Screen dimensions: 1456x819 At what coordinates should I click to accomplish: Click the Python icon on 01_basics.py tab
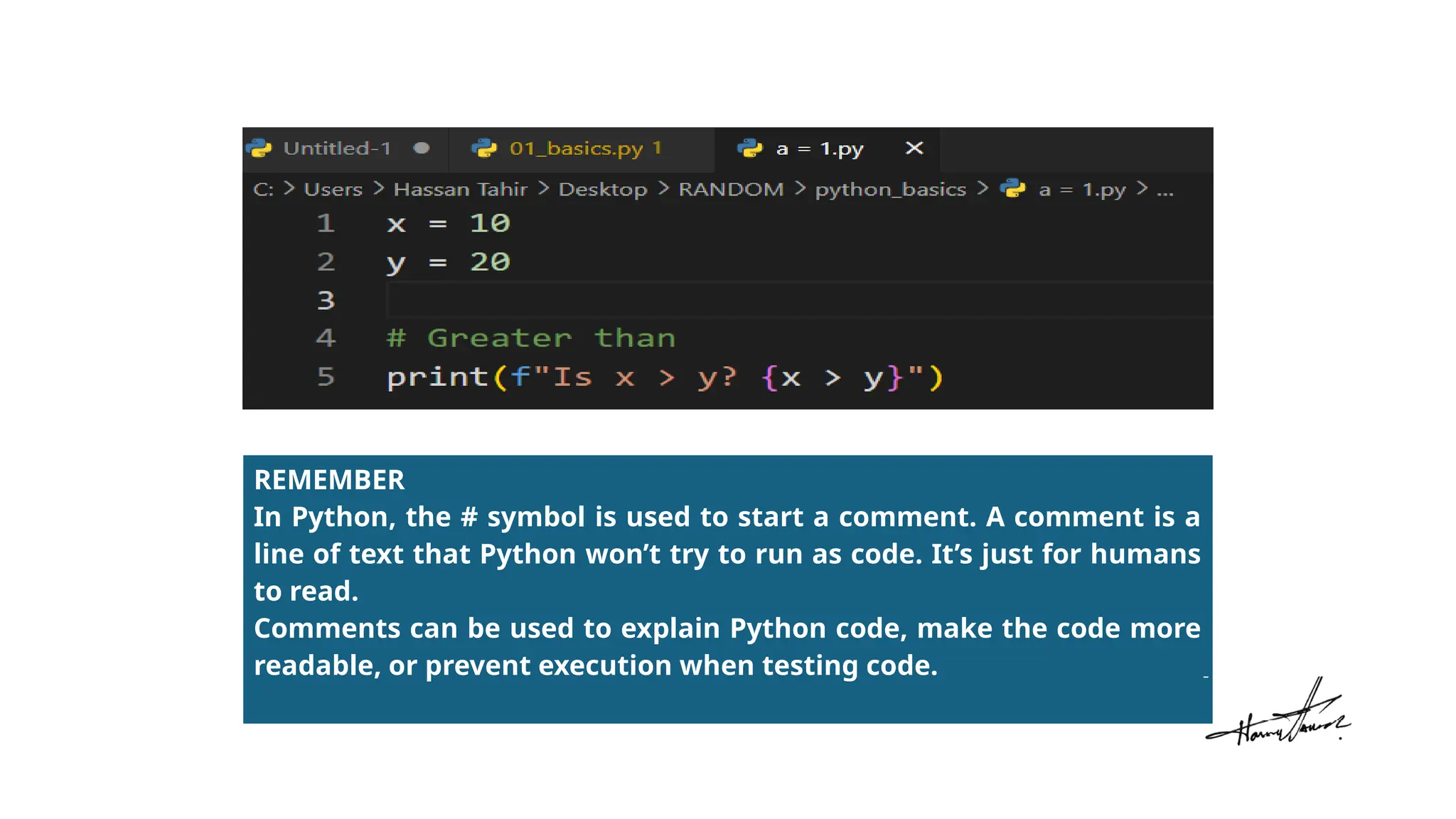[484, 148]
